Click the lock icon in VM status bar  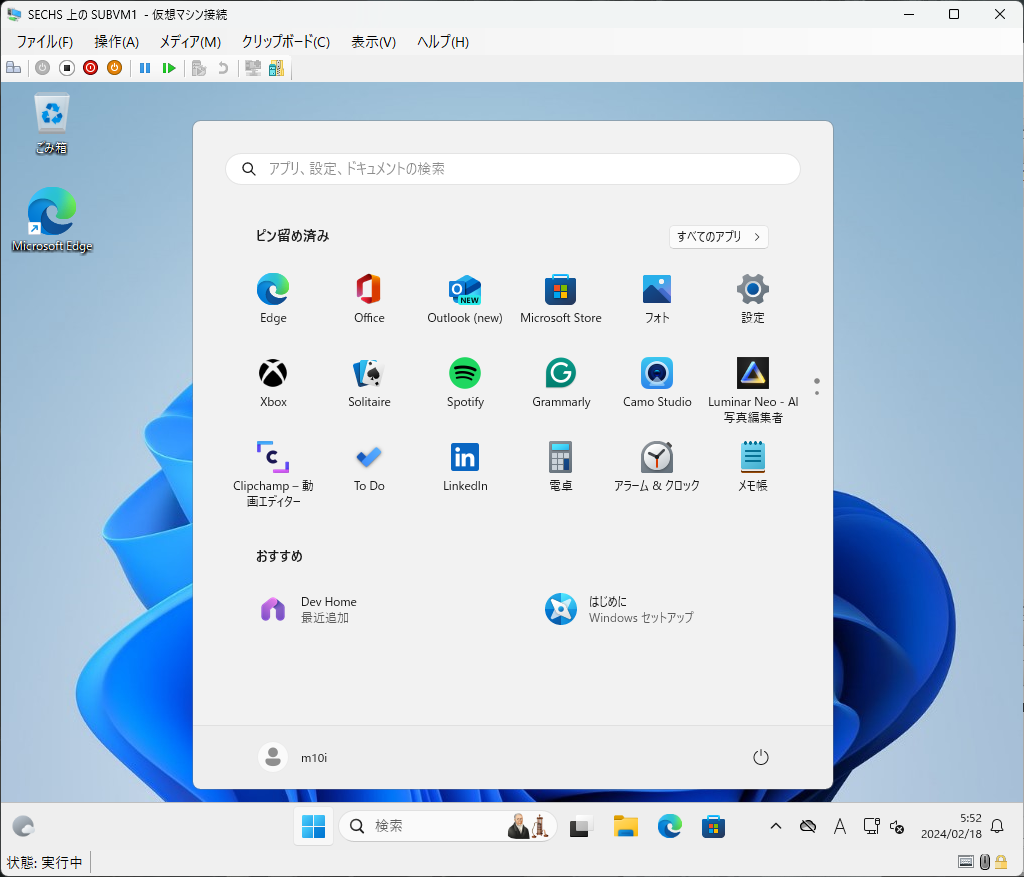1001,863
